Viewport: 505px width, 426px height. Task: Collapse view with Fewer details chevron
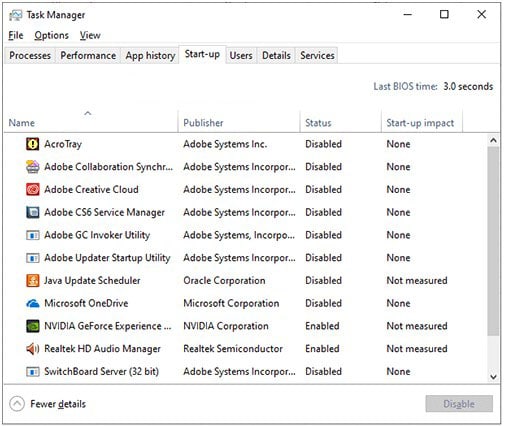tap(17, 404)
